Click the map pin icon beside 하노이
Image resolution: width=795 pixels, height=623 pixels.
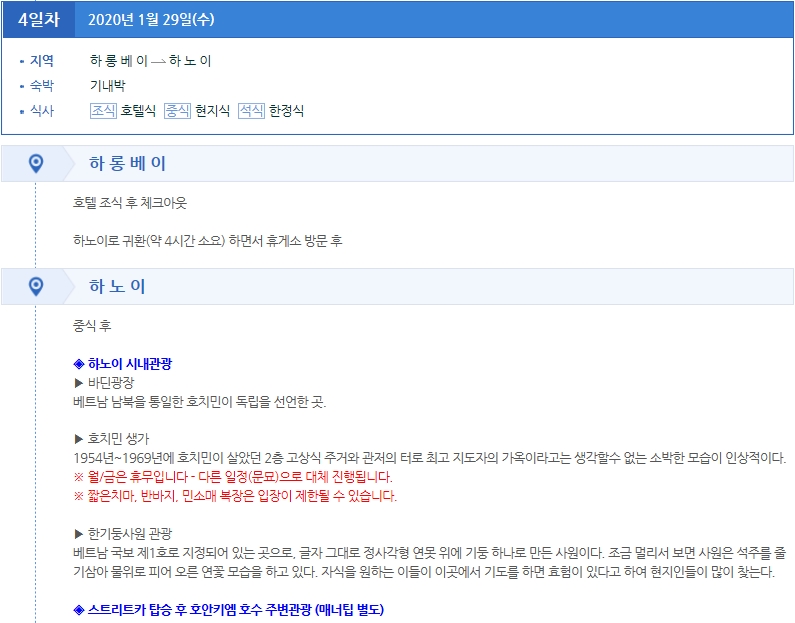tap(36, 287)
